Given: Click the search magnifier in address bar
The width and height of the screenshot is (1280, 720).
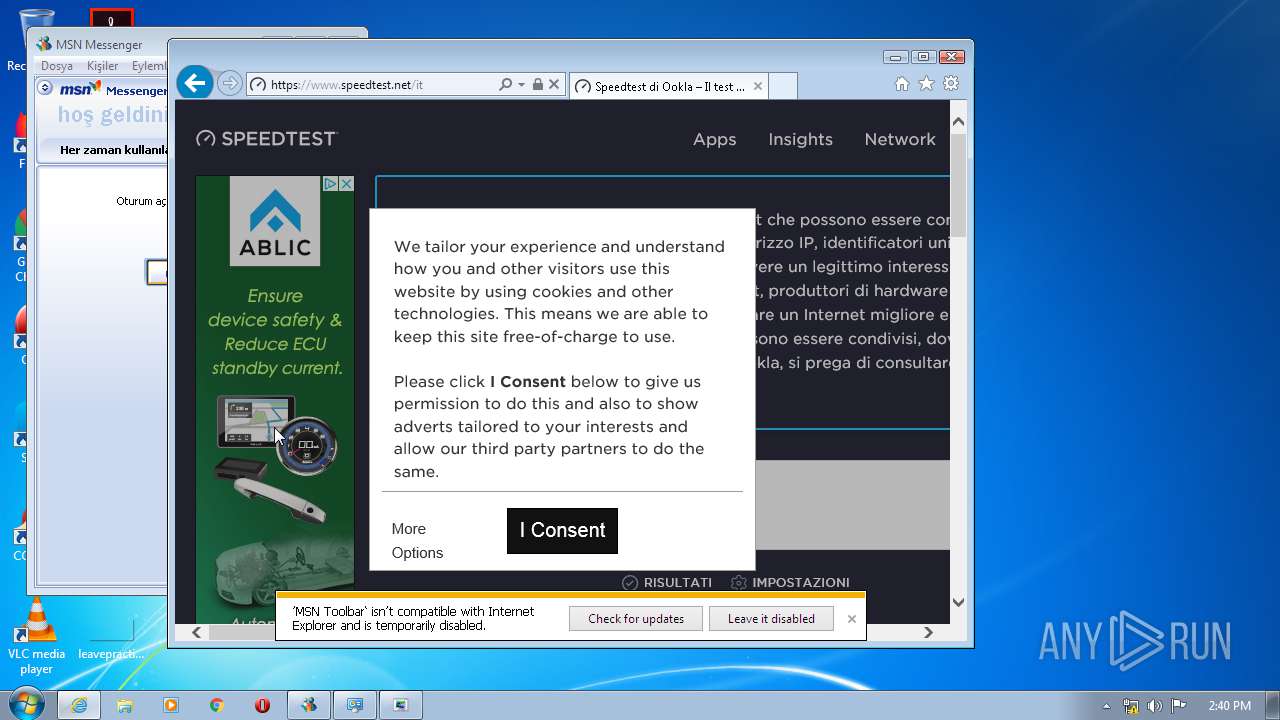Looking at the screenshot, I should click(505, 85).
